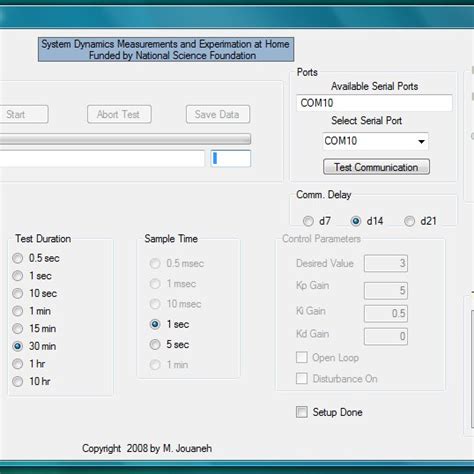
Task: Click the Desired Value field
Action: [x=386, y=263]
